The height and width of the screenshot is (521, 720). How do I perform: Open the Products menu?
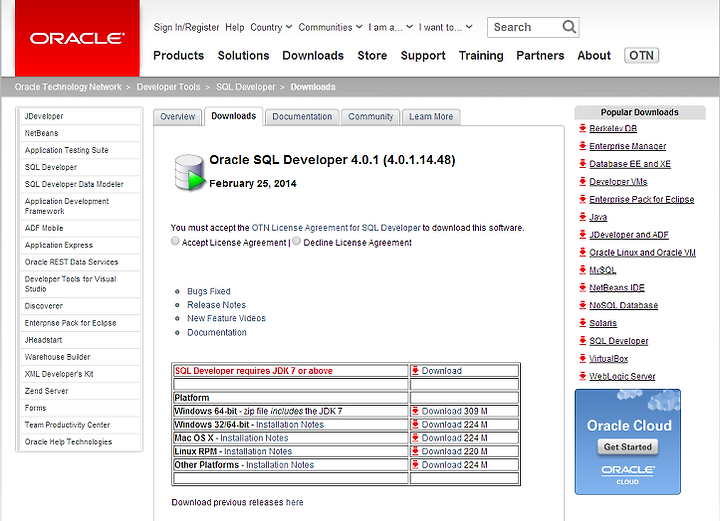tap(179, 56)
